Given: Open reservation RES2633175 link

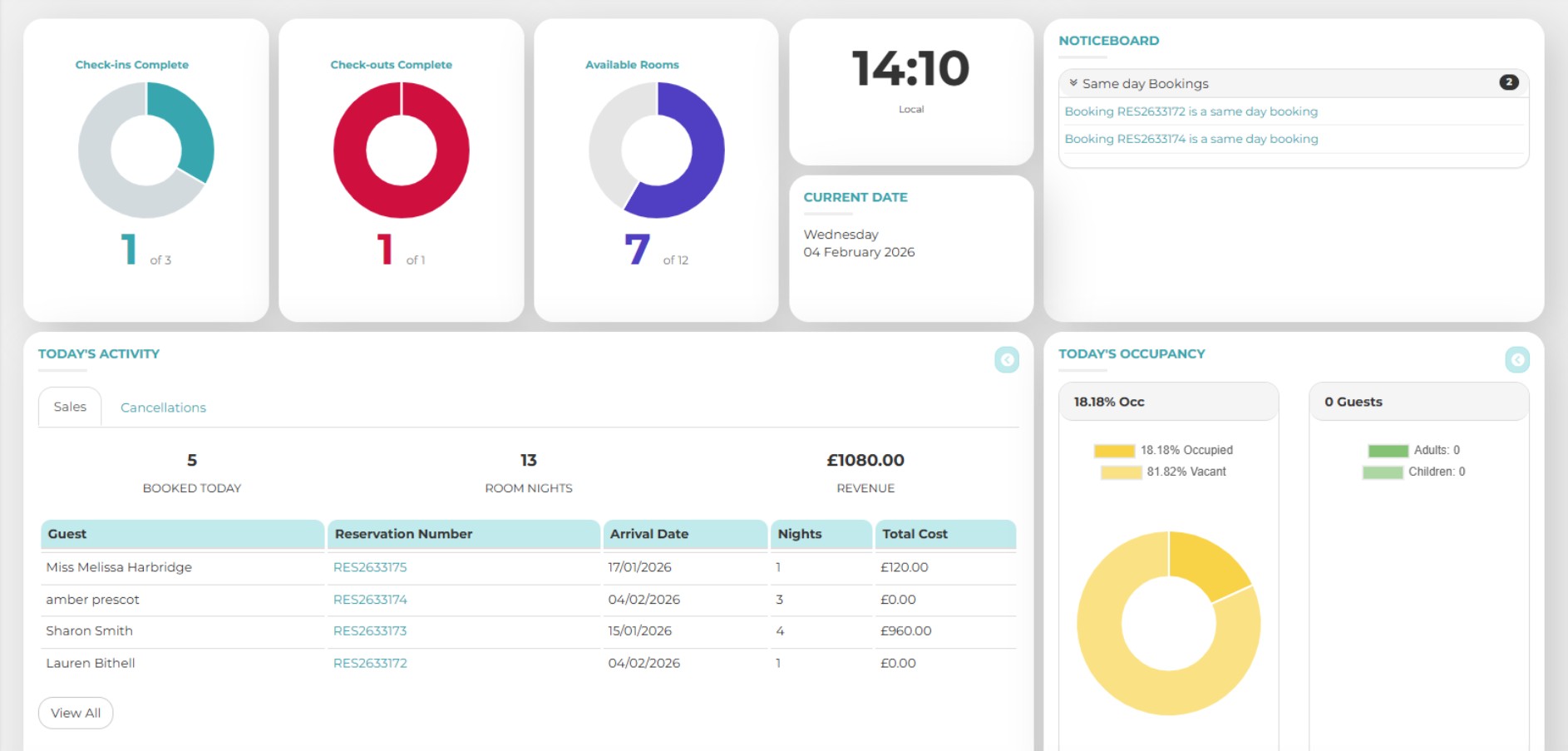Looking at the screenshot, I should coord(370,567).
